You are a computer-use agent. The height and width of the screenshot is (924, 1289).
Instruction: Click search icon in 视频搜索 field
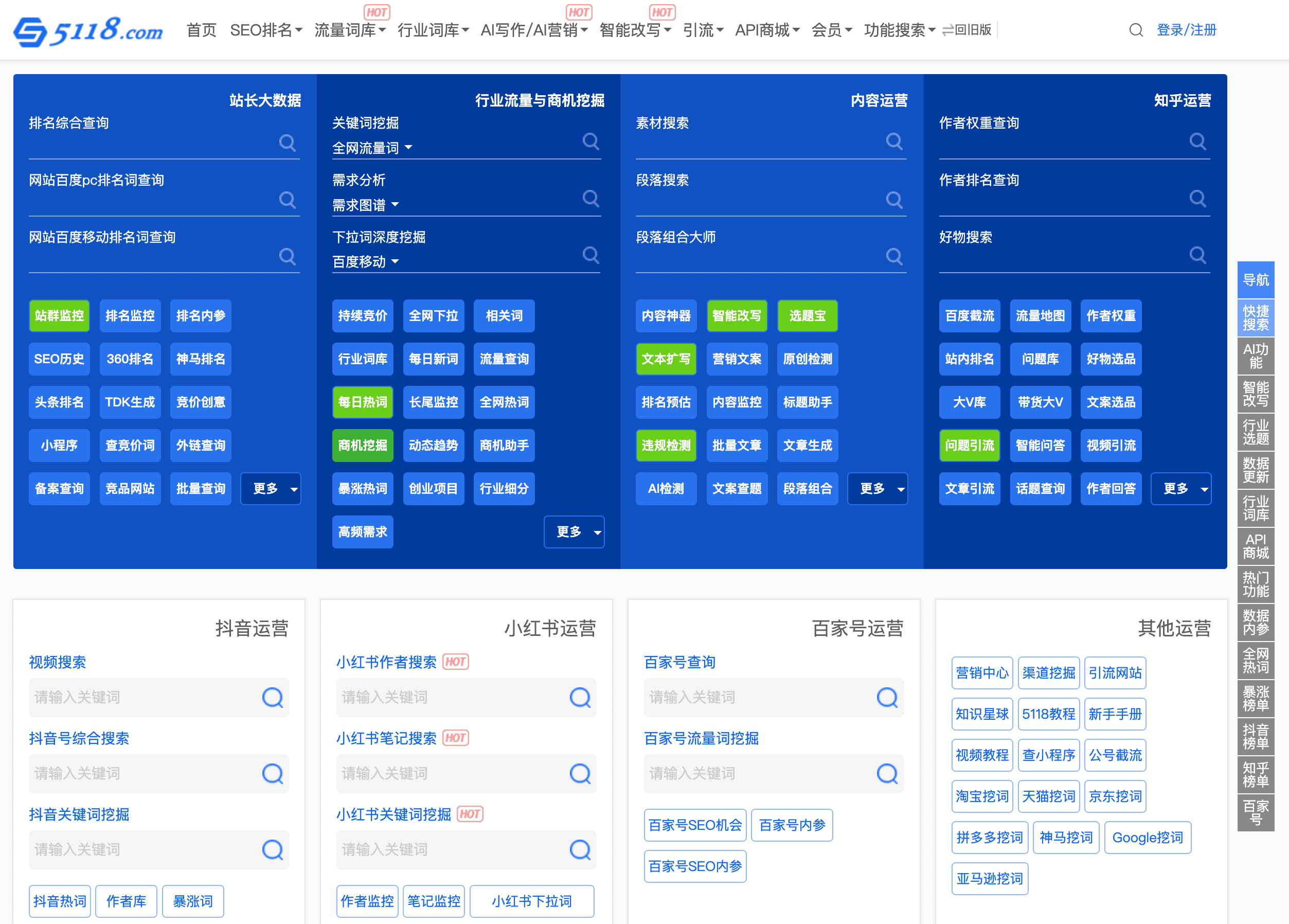click(273, 697)
